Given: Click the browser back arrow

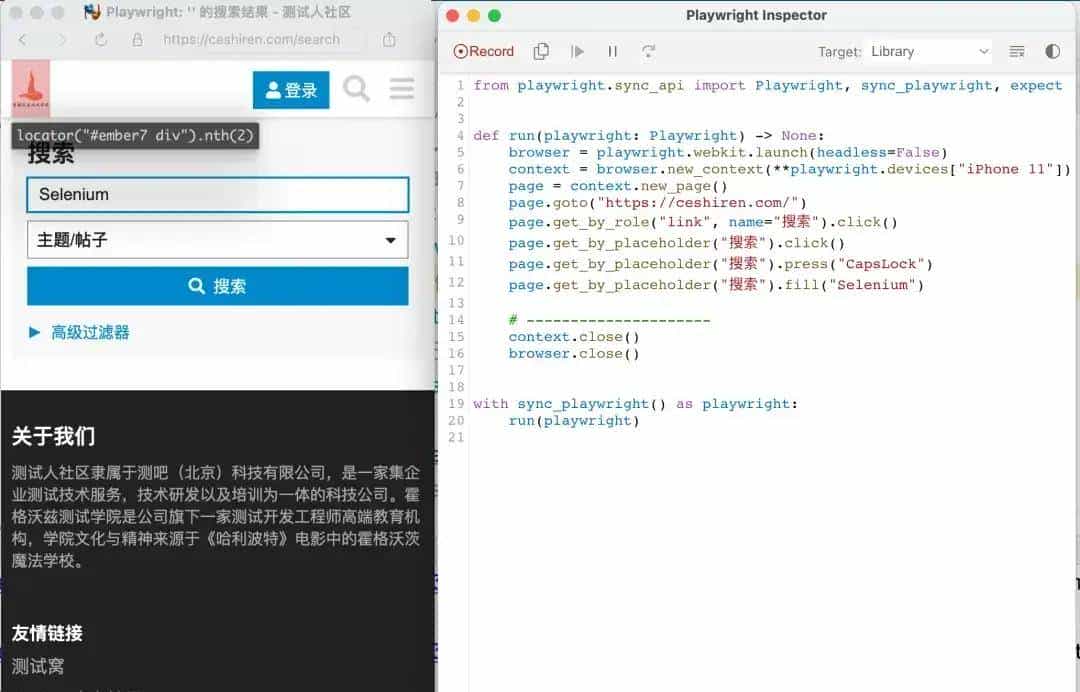Looking at the screenshot, I should (x=22, y=38).
